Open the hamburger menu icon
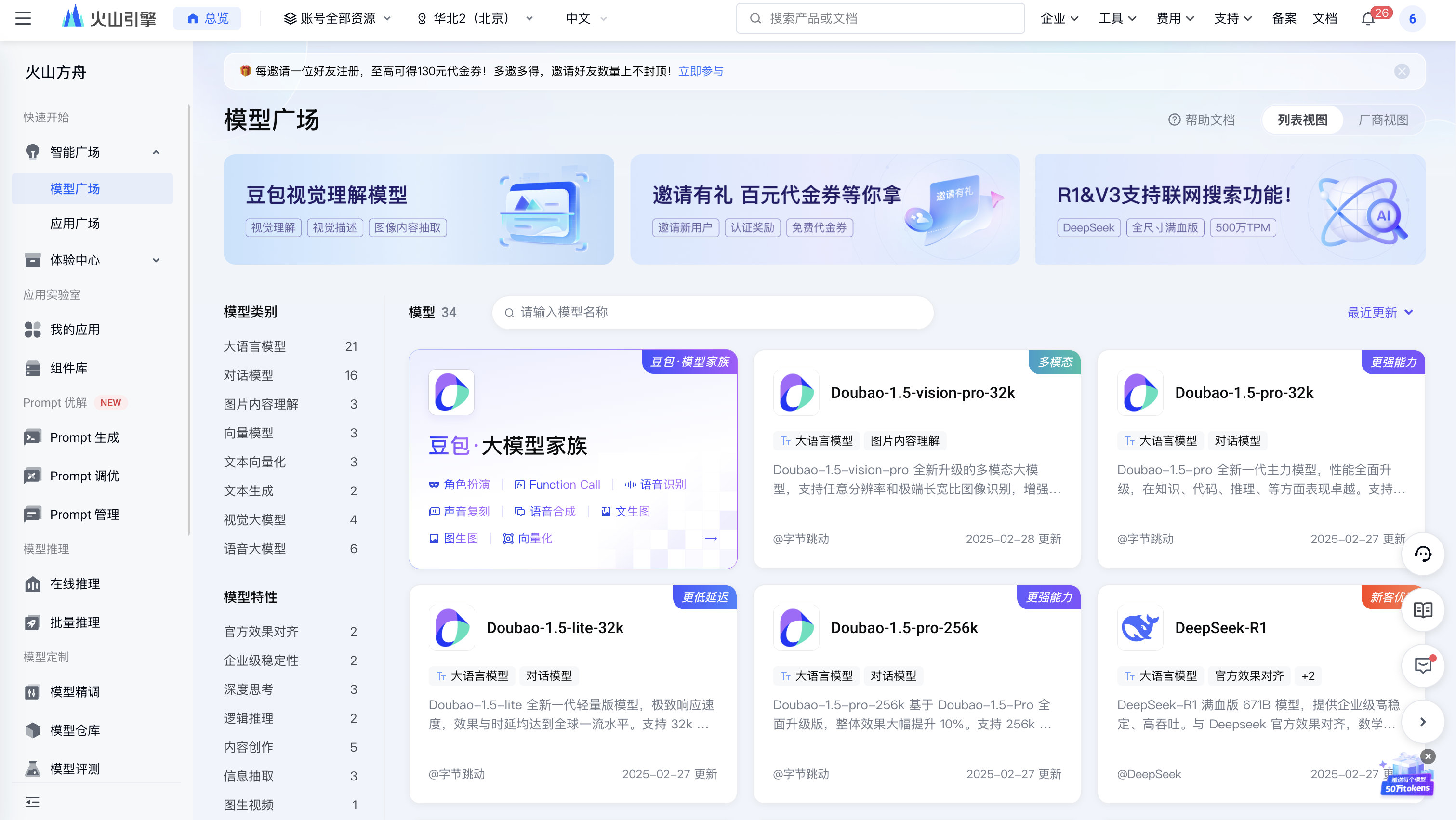The height and width of the screenshot is (820, 1456). tap(23, 19)
